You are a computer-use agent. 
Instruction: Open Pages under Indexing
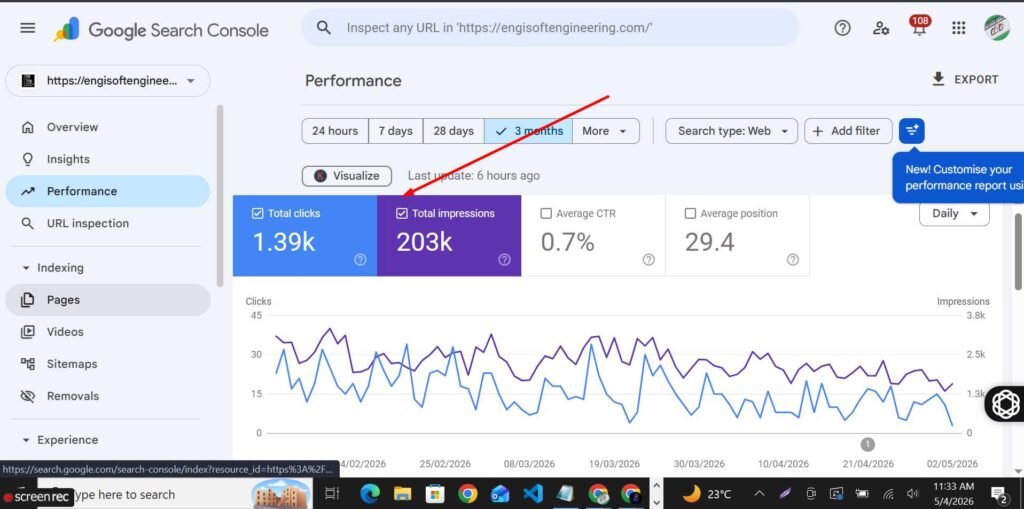click(x=108, y=300)
